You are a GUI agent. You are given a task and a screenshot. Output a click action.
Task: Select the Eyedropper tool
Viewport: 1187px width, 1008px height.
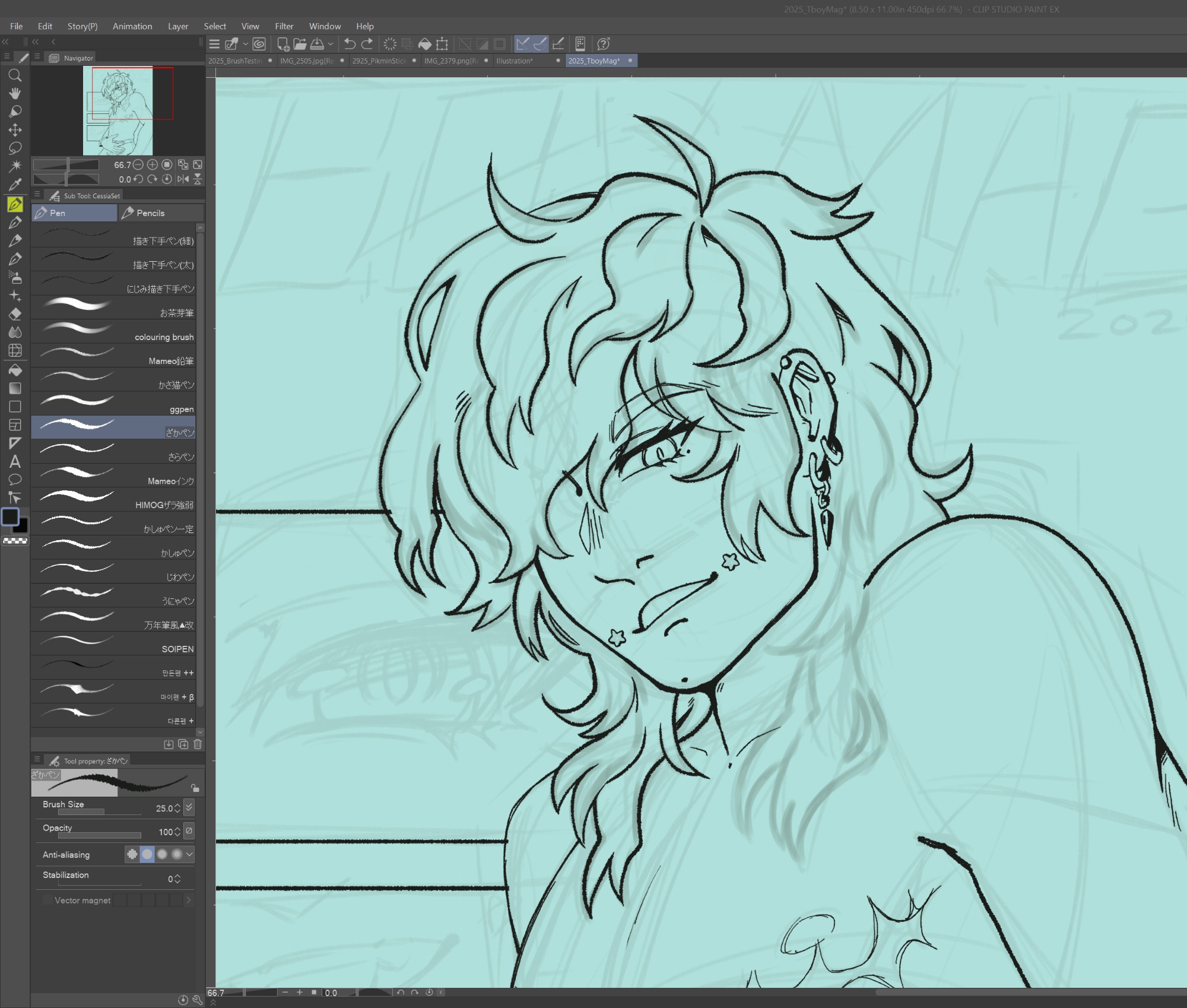15,185
